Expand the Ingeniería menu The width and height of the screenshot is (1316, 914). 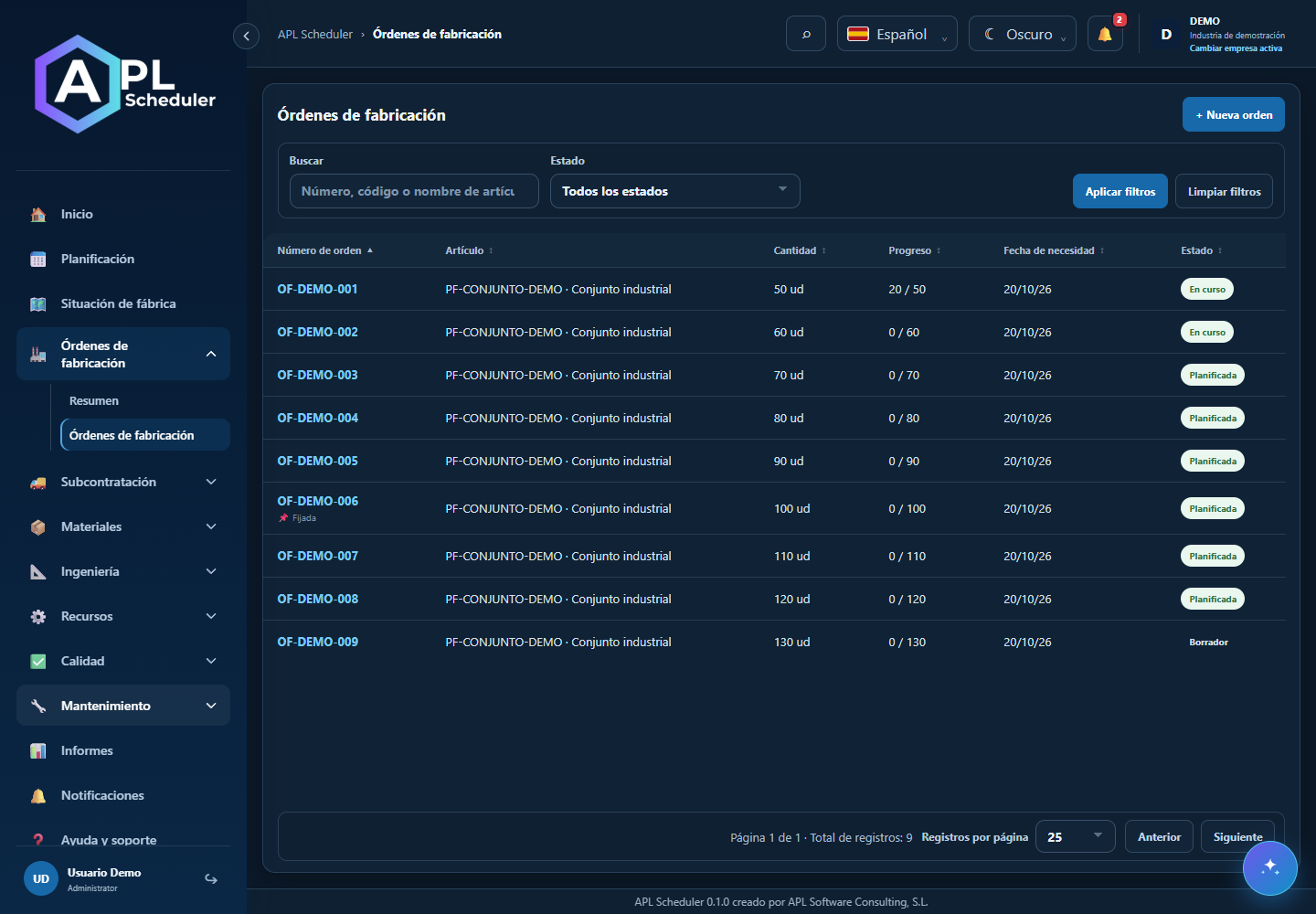pos(123,571)
